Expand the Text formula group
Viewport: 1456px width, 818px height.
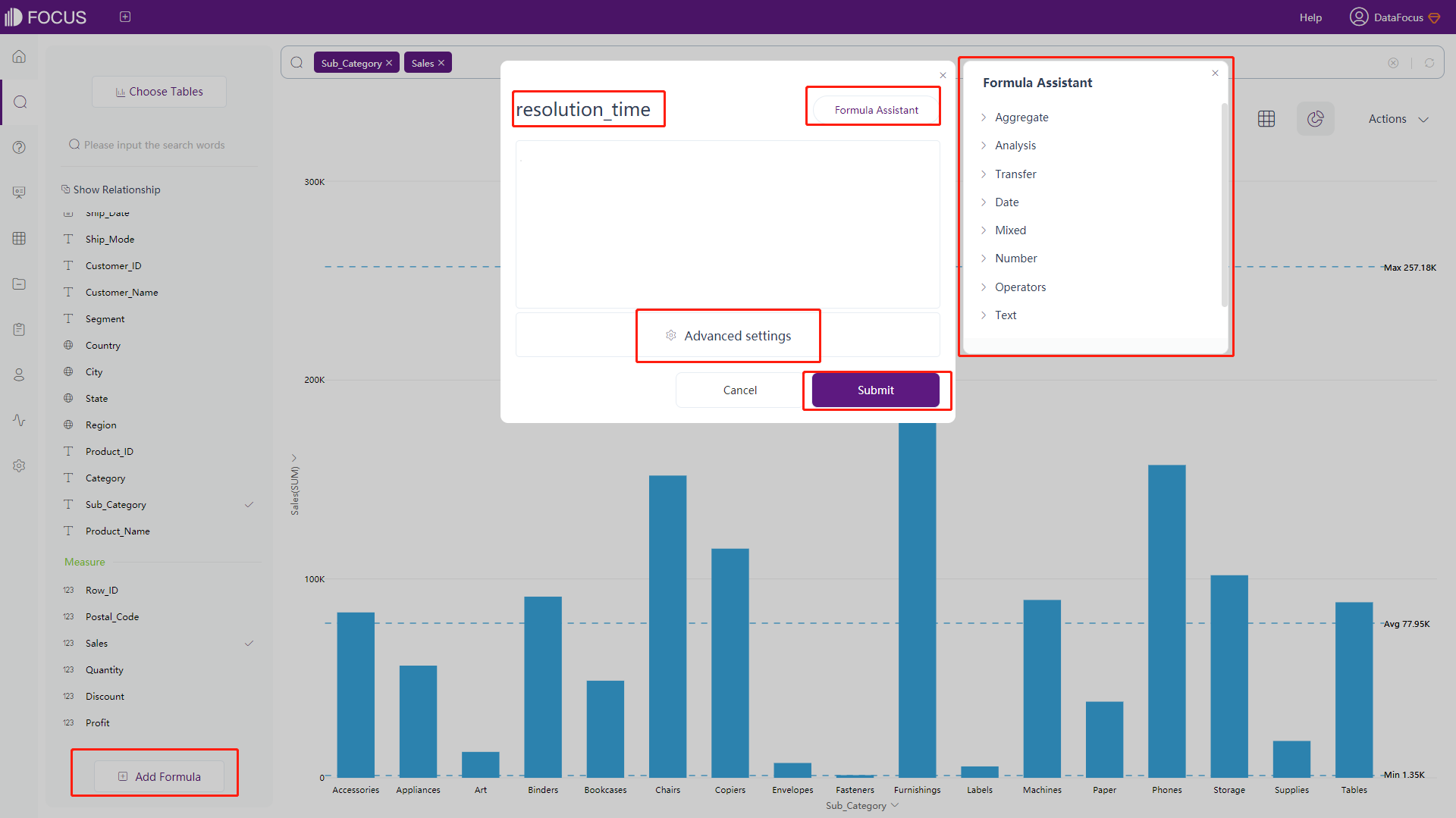point(984,315)
